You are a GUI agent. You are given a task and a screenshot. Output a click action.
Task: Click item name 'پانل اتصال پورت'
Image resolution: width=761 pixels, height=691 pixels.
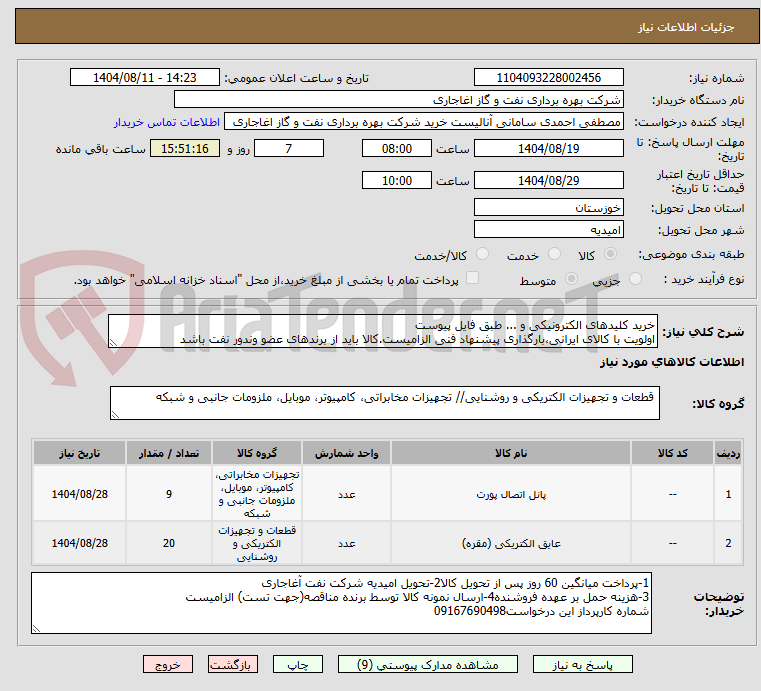511,494
